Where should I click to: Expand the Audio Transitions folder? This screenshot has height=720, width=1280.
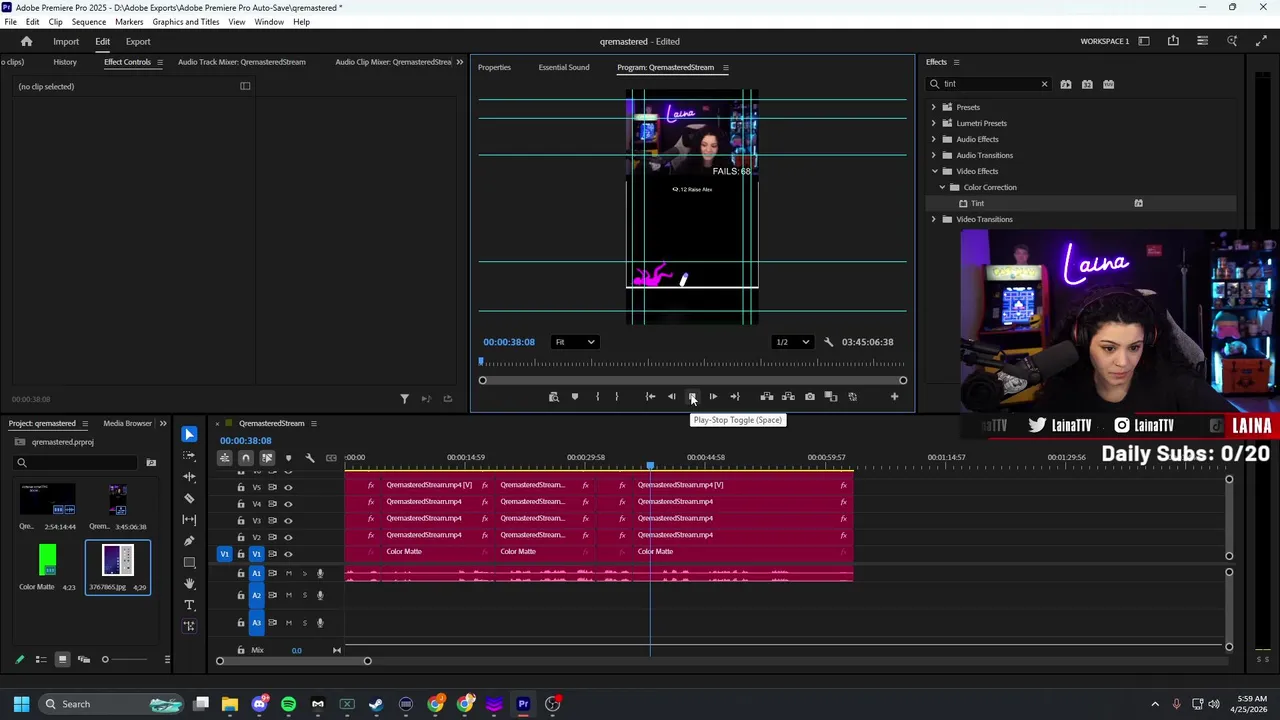tap(934, 155)
